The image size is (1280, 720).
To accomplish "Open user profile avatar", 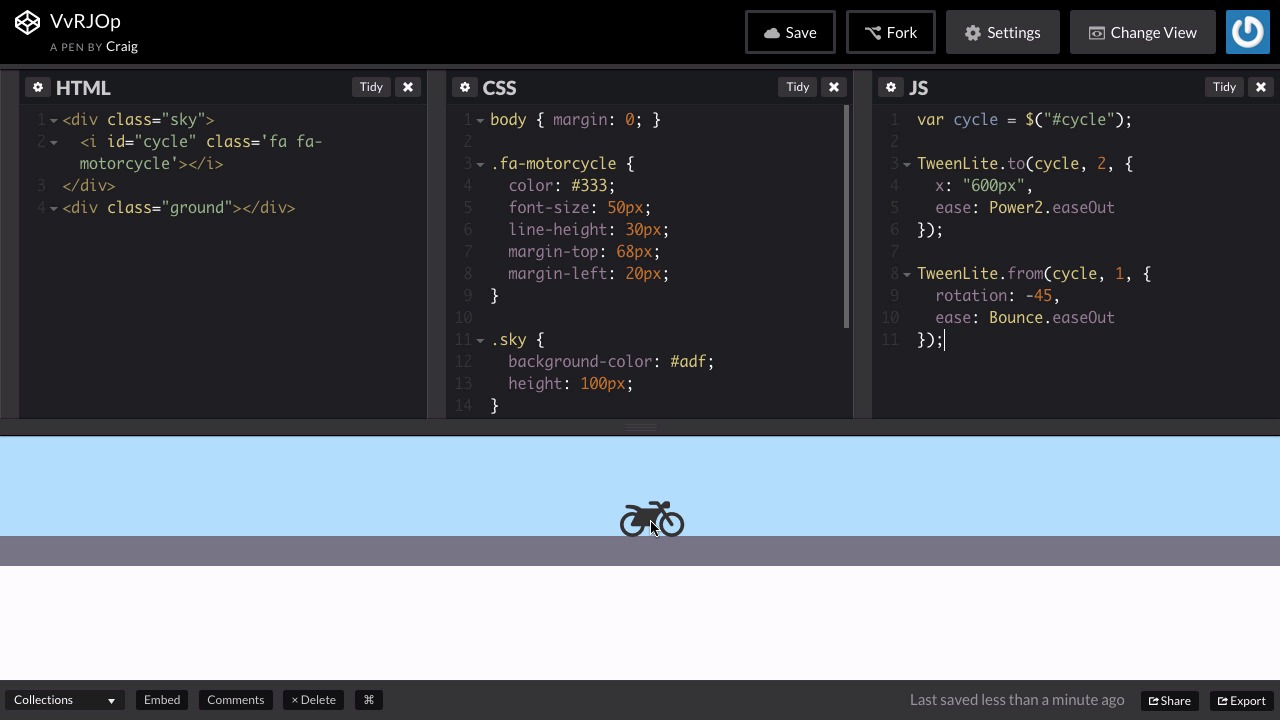I will pos(1248,32).
